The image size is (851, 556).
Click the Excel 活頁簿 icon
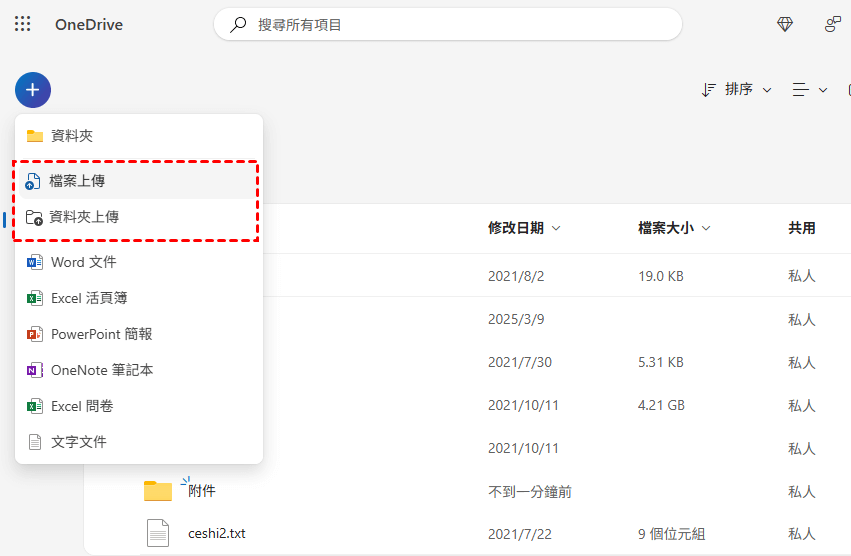coord(35,298)
